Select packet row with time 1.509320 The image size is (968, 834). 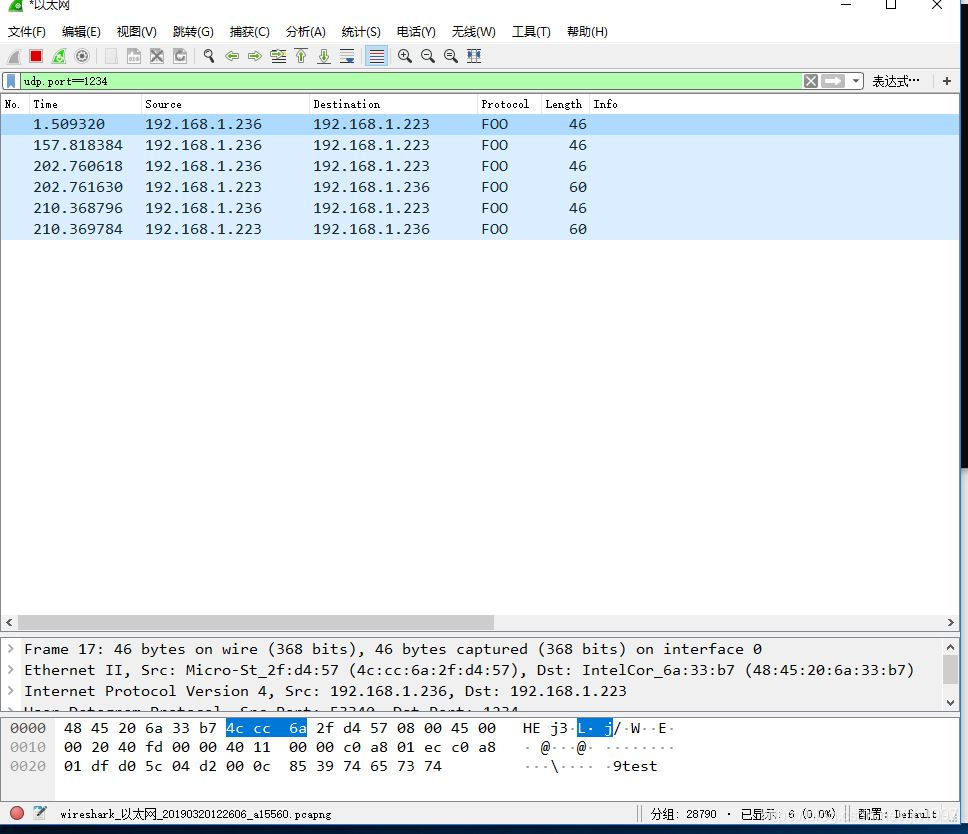pyautogui.click(x=480, y=124)
